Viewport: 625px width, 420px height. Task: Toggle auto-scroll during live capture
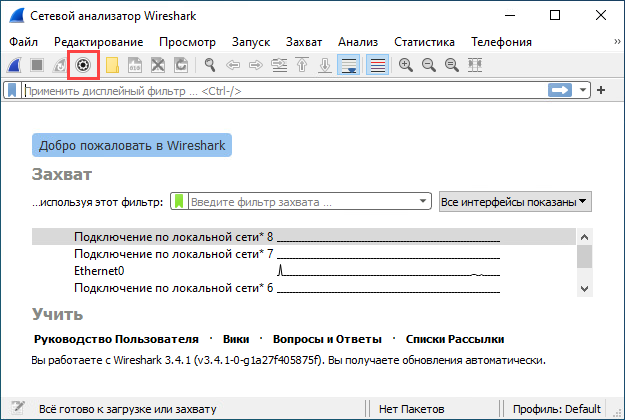[x=348, y=65]
